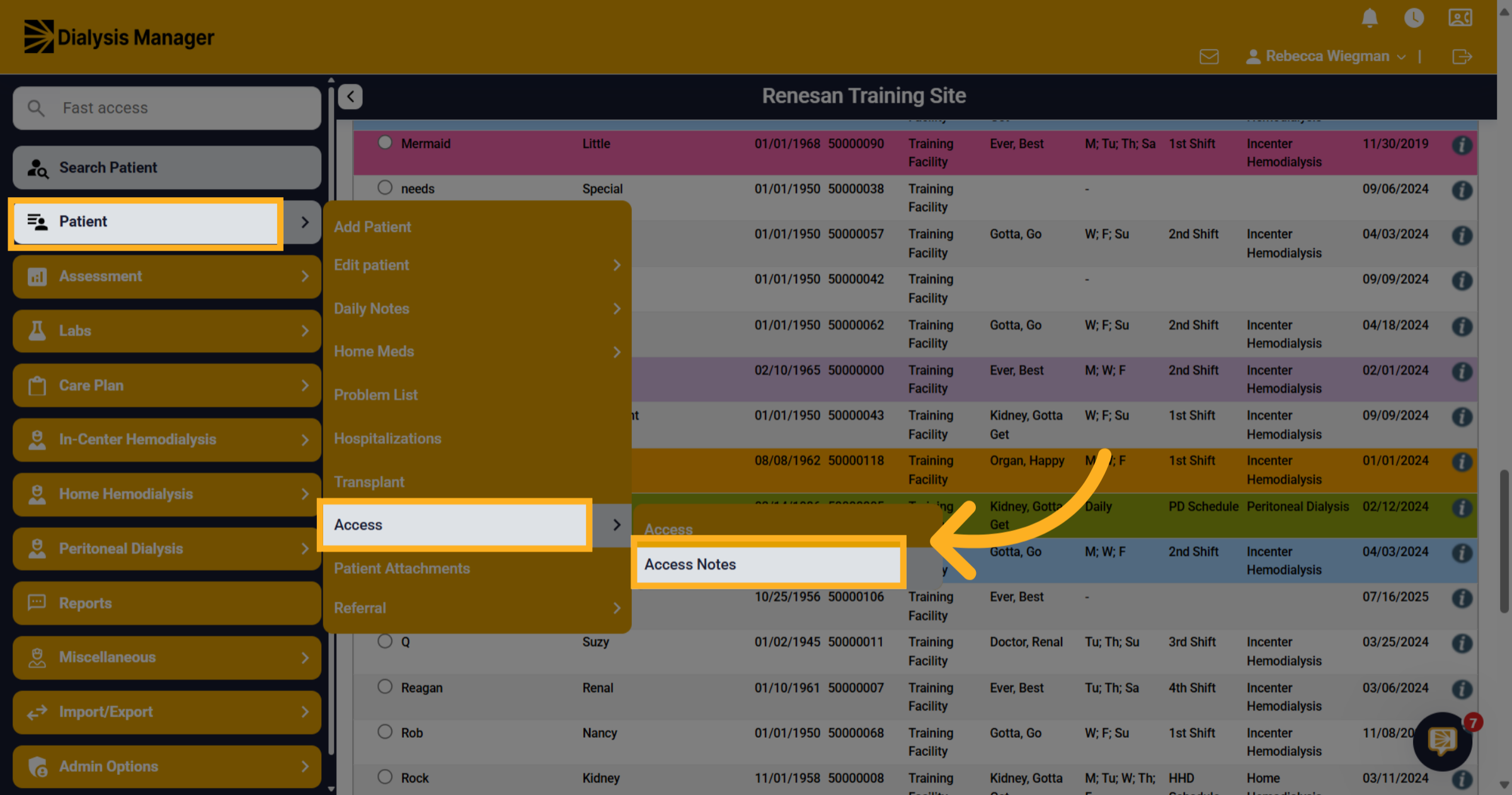Expand the Assessment sidebar menu
Screen dimensions: 1512x795
[x=167, y=277]
